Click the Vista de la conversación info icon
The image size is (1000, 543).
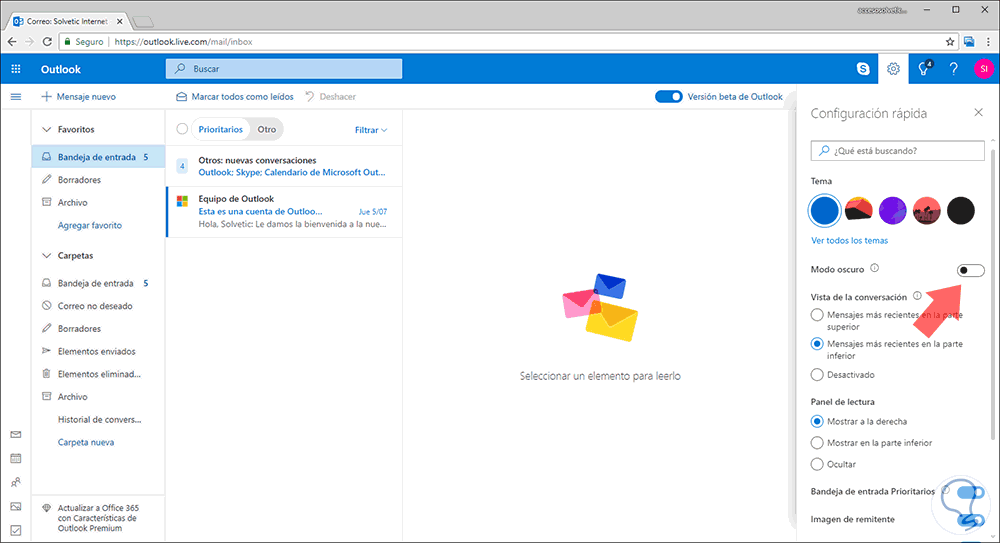917,296
